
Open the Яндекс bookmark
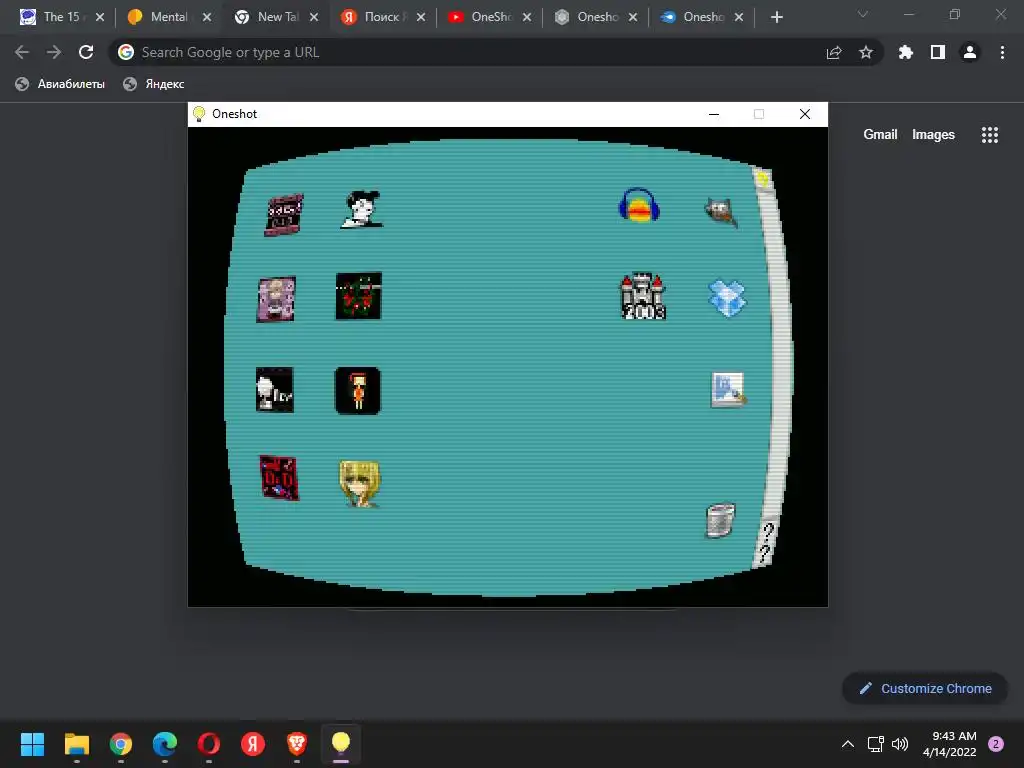154,84
